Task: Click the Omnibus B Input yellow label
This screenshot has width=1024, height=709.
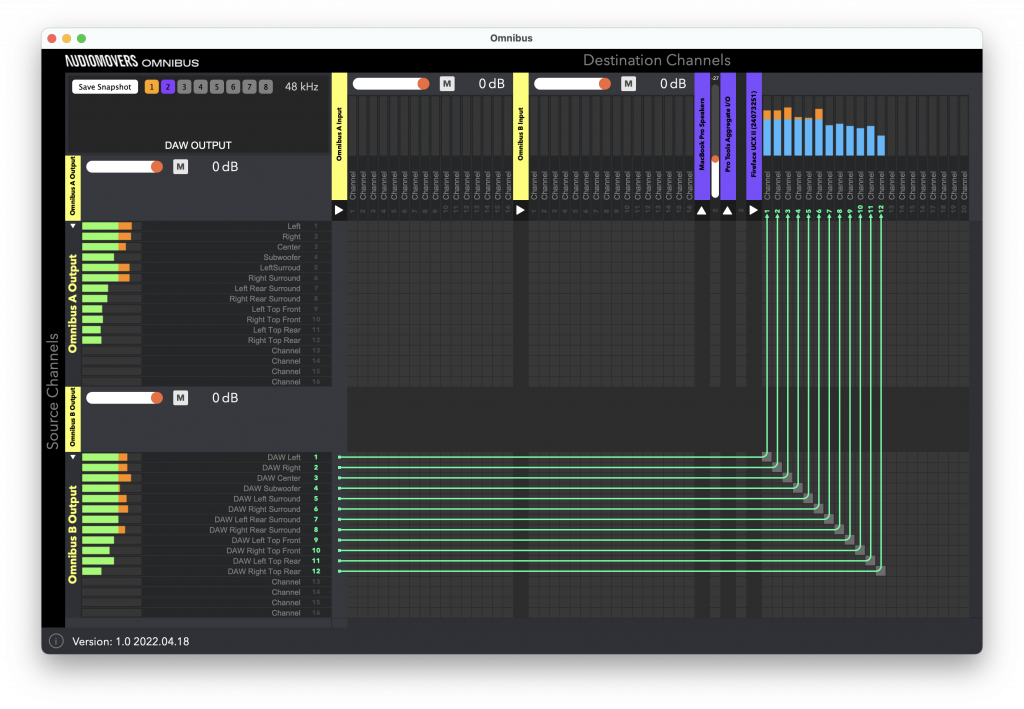Action: coord(521,136)
